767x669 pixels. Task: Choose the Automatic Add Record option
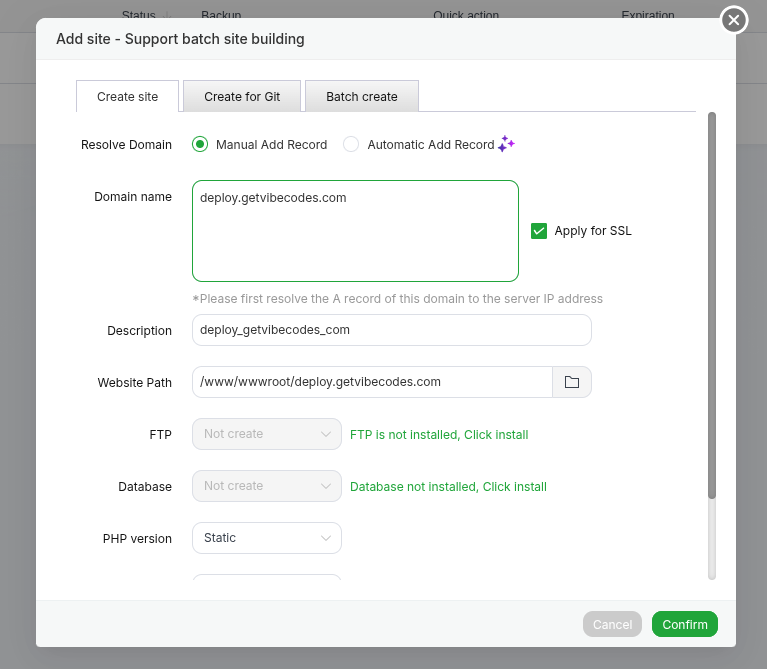coord(351,144)
